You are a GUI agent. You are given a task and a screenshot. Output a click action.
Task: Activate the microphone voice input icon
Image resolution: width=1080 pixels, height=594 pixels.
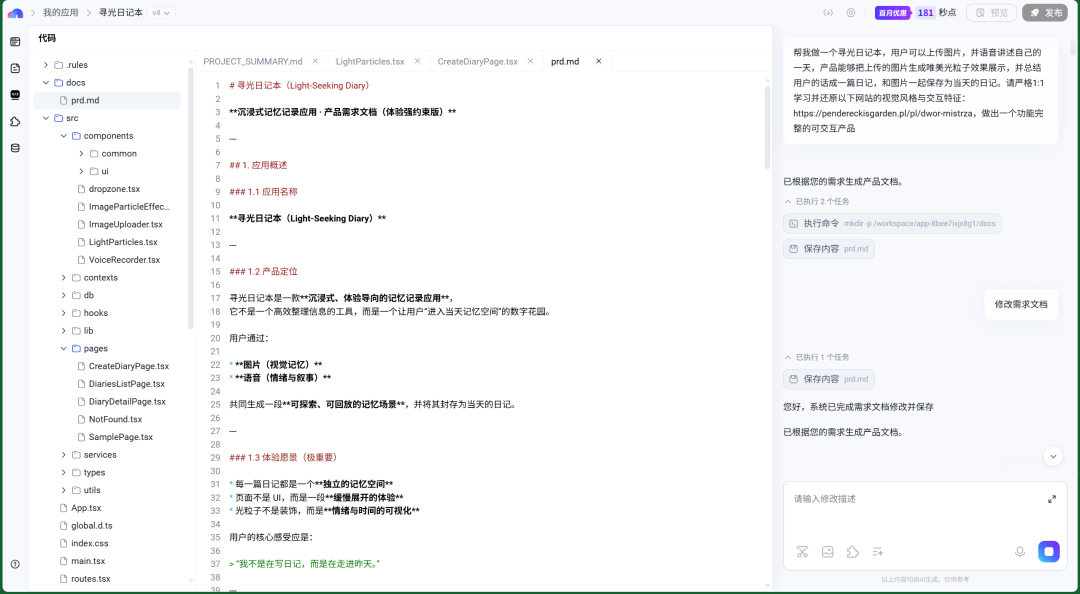tap(1019, 551)
